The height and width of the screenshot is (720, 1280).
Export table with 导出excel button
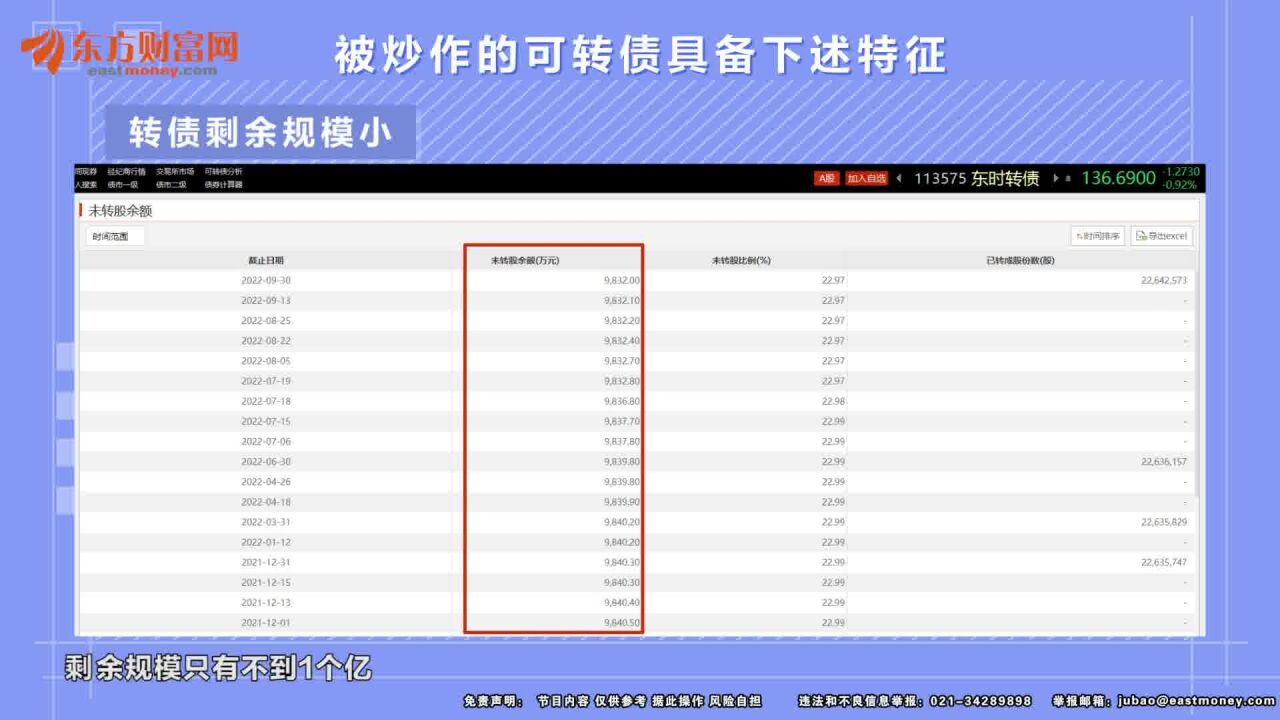pos(1162,236)
